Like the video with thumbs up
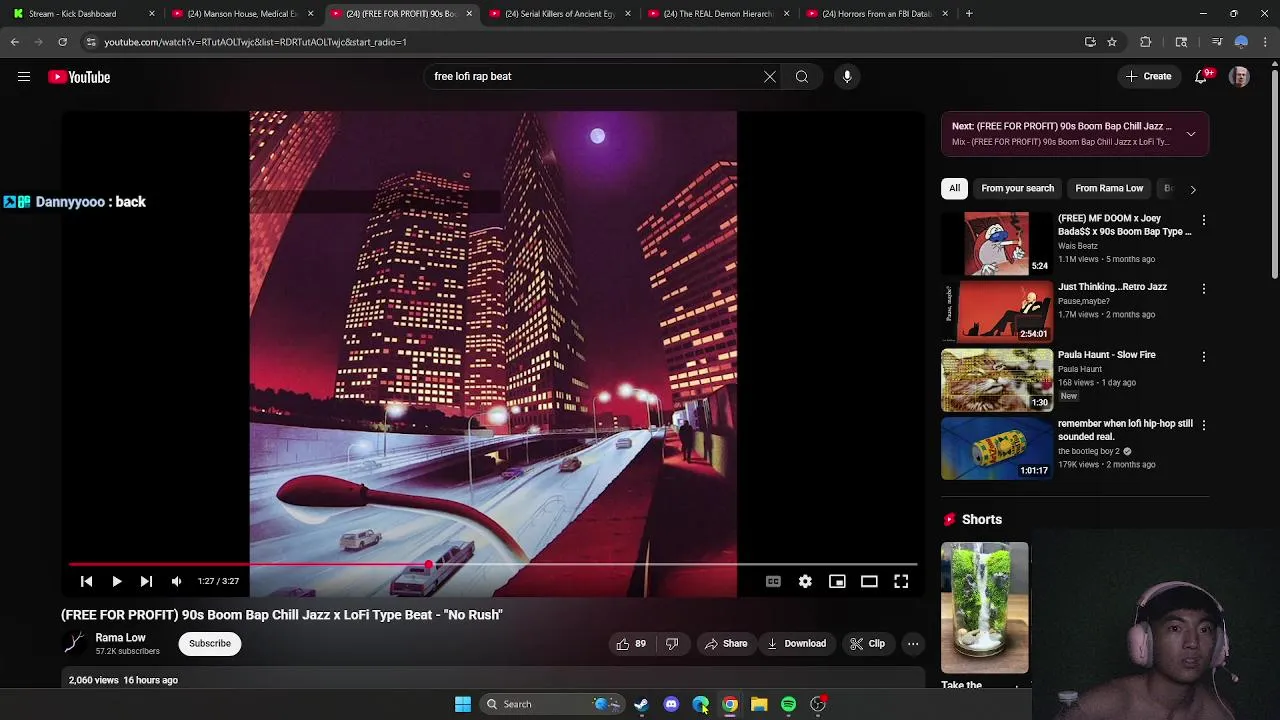 [x=631, y=644]
